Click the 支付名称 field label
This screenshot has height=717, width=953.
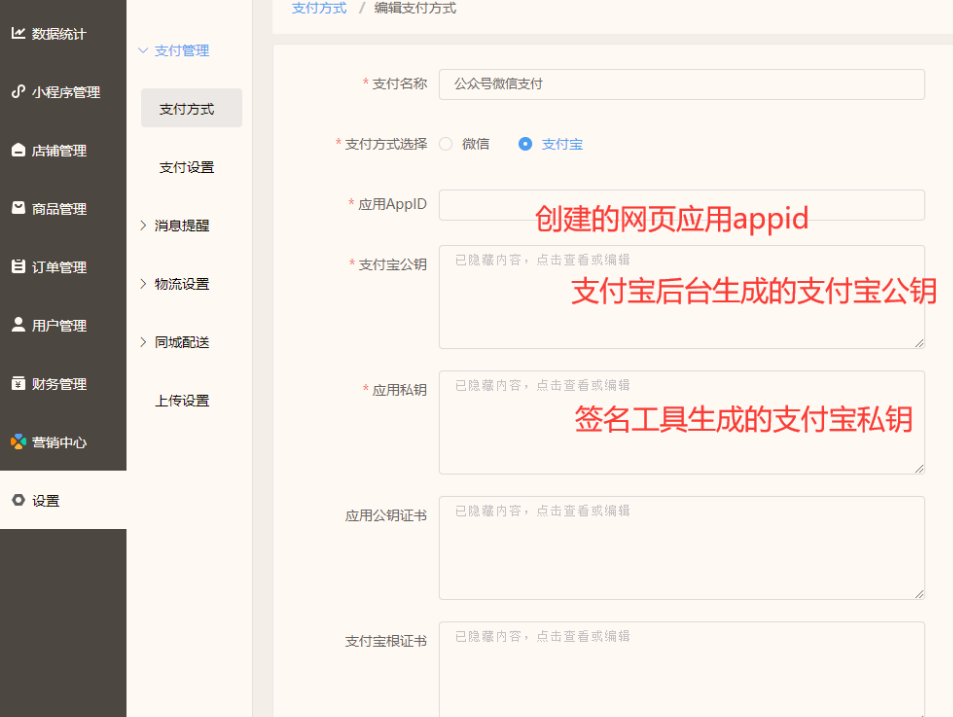(399, 83)
